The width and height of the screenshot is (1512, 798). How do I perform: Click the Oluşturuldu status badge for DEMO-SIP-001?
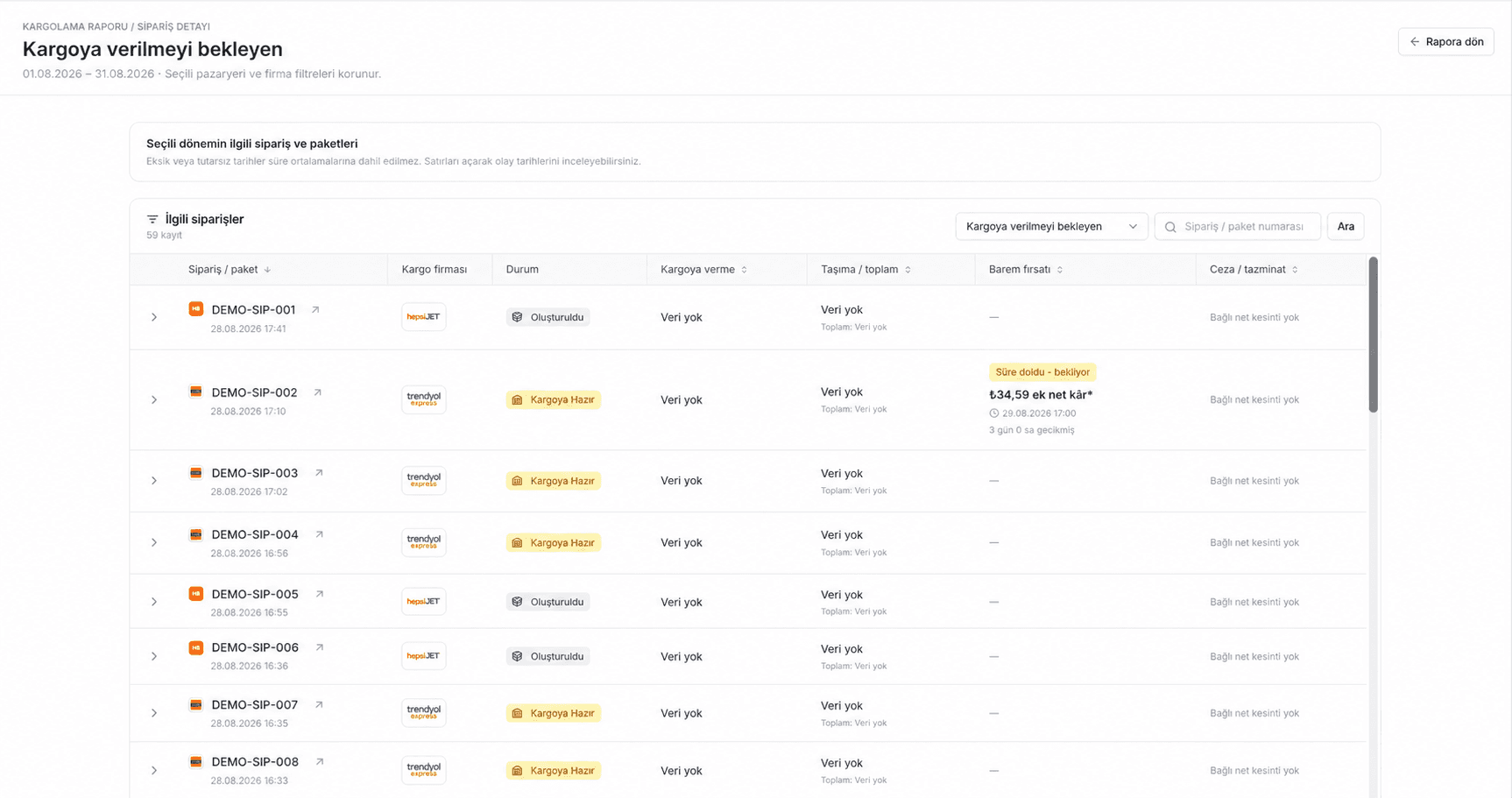(x=548, y=317)
